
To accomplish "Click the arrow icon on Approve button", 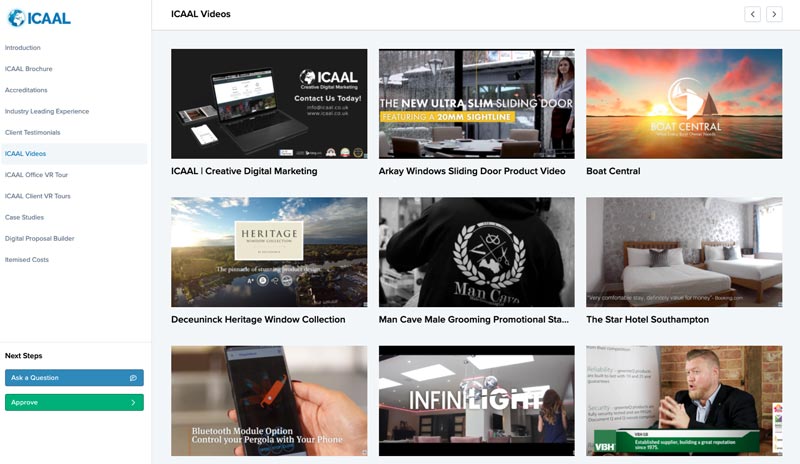I will (x=133, y=402).
